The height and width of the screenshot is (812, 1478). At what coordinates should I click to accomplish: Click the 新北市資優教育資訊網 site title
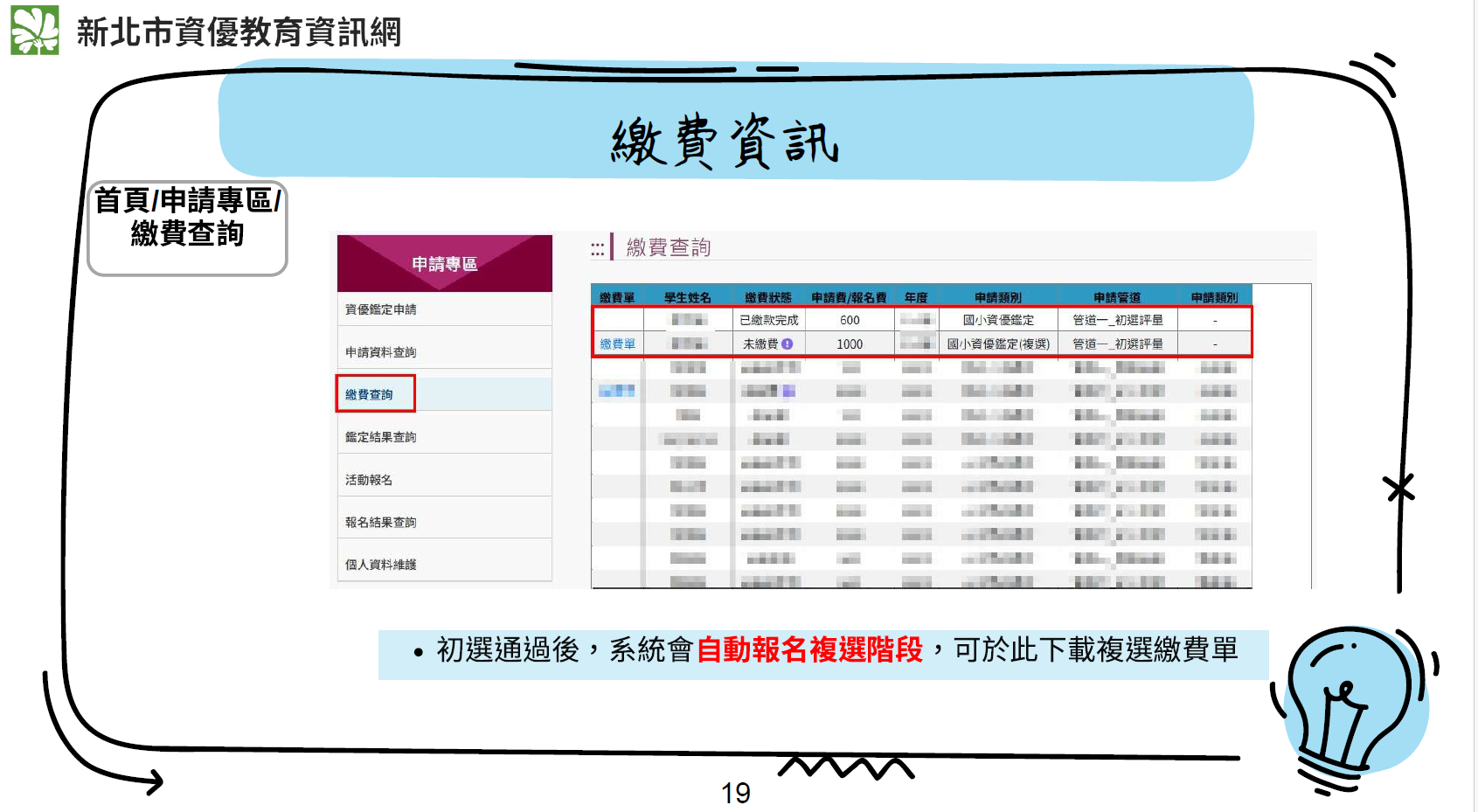point(239,32)
